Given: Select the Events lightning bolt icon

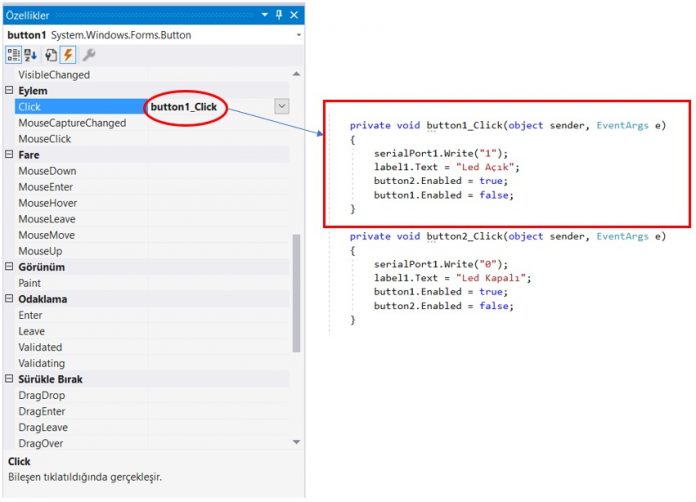Looking at the screenshot, I should point(70,55).
